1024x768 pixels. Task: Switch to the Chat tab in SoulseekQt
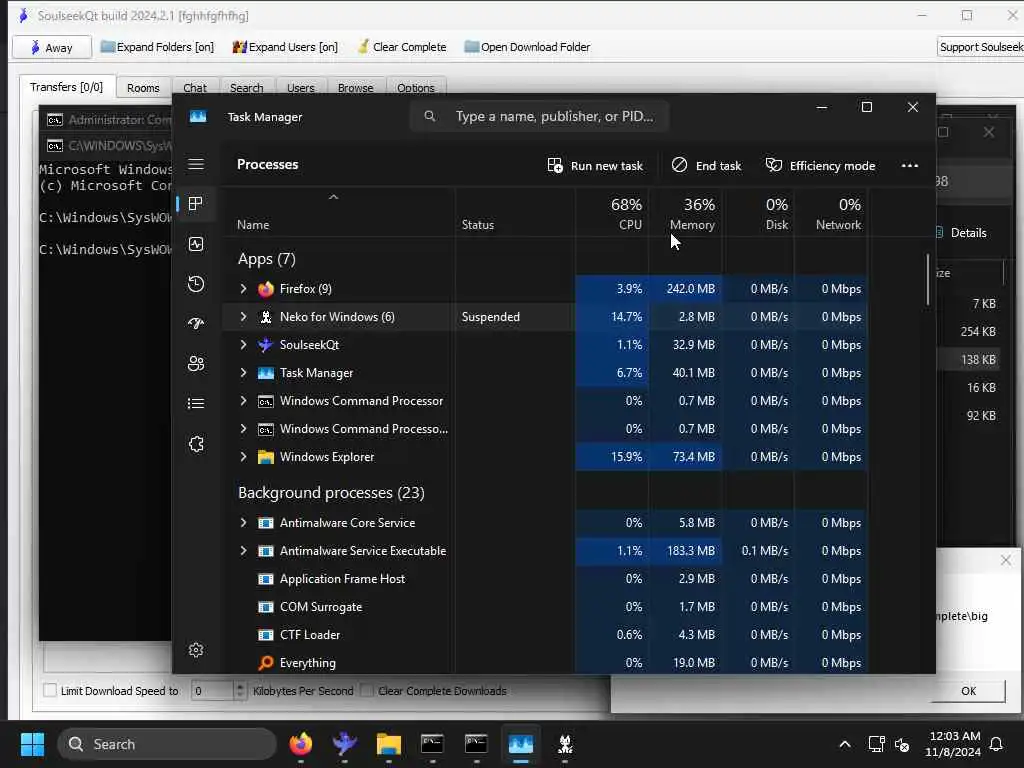195,88
